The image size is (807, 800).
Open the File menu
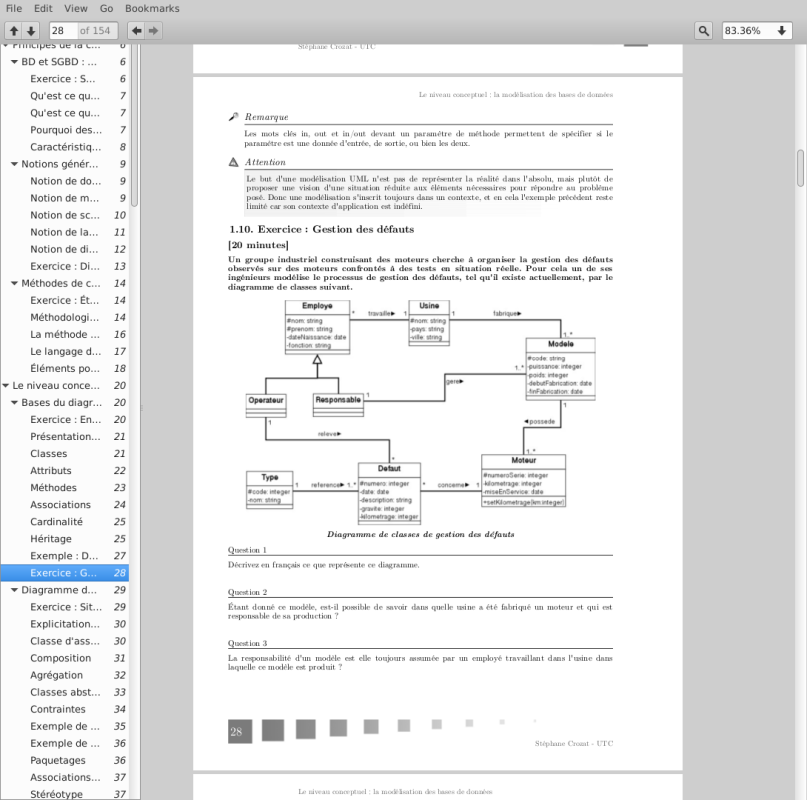click(x=14, y=8)
